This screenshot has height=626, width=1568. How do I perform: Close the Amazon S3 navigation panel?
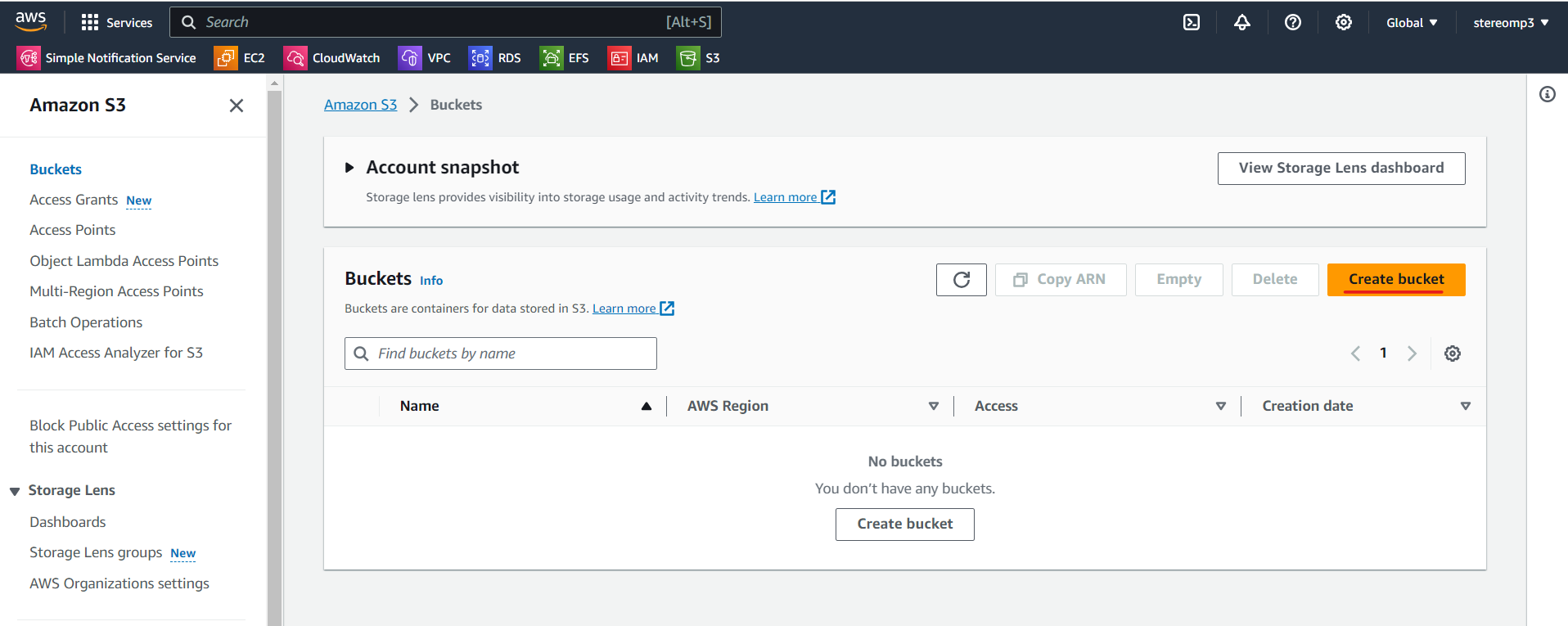[x=237, y=106]
